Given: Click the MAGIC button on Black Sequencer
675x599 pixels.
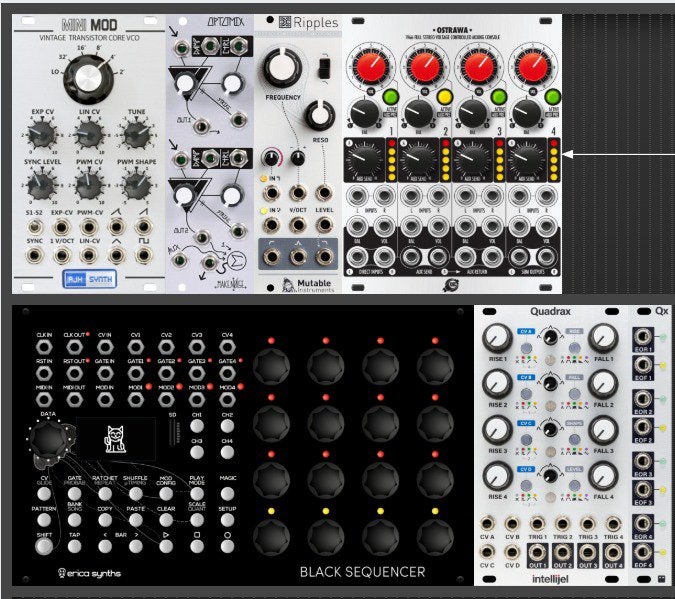Looking at the screenshot, I should tap(227, 493).
